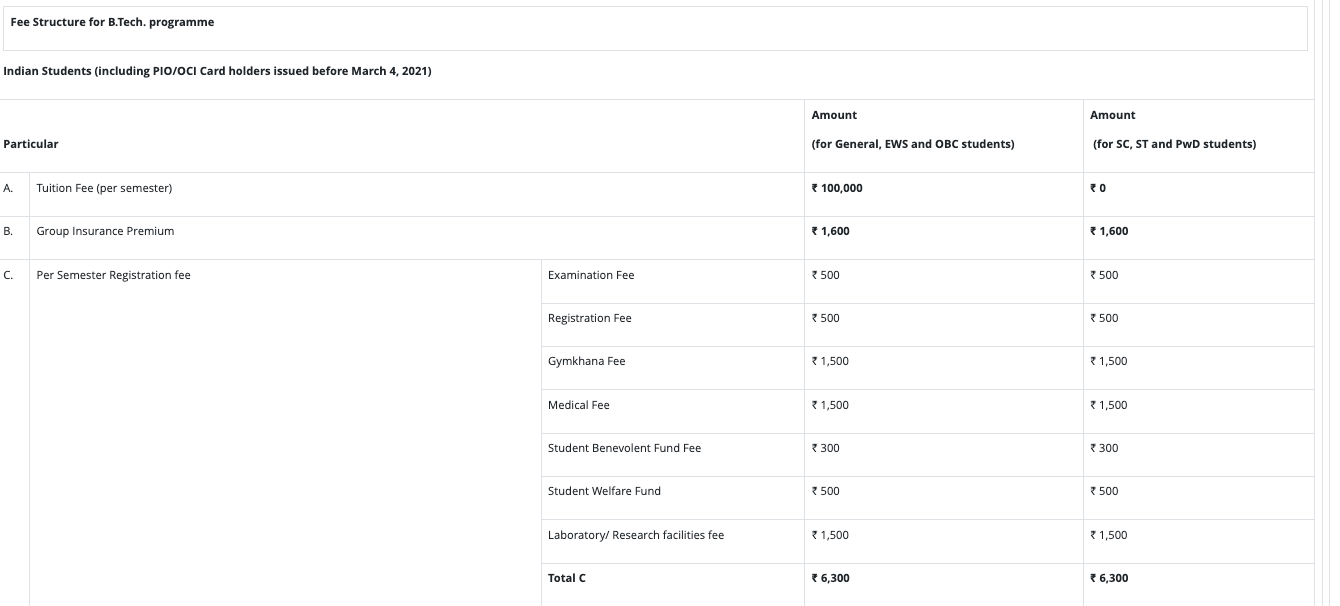The image size is (1340, 606).
Task: Select the 'Group Insurance Premium' cell
Action: pyautogui.click(x=104, y=230)
